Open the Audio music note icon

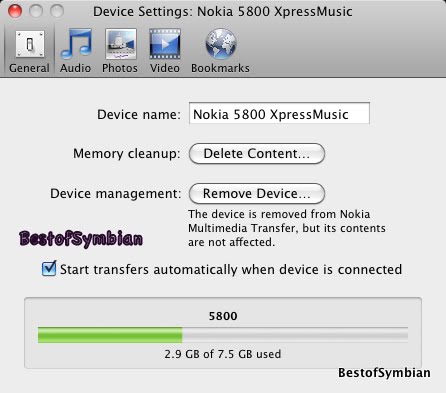click(76, 44)
